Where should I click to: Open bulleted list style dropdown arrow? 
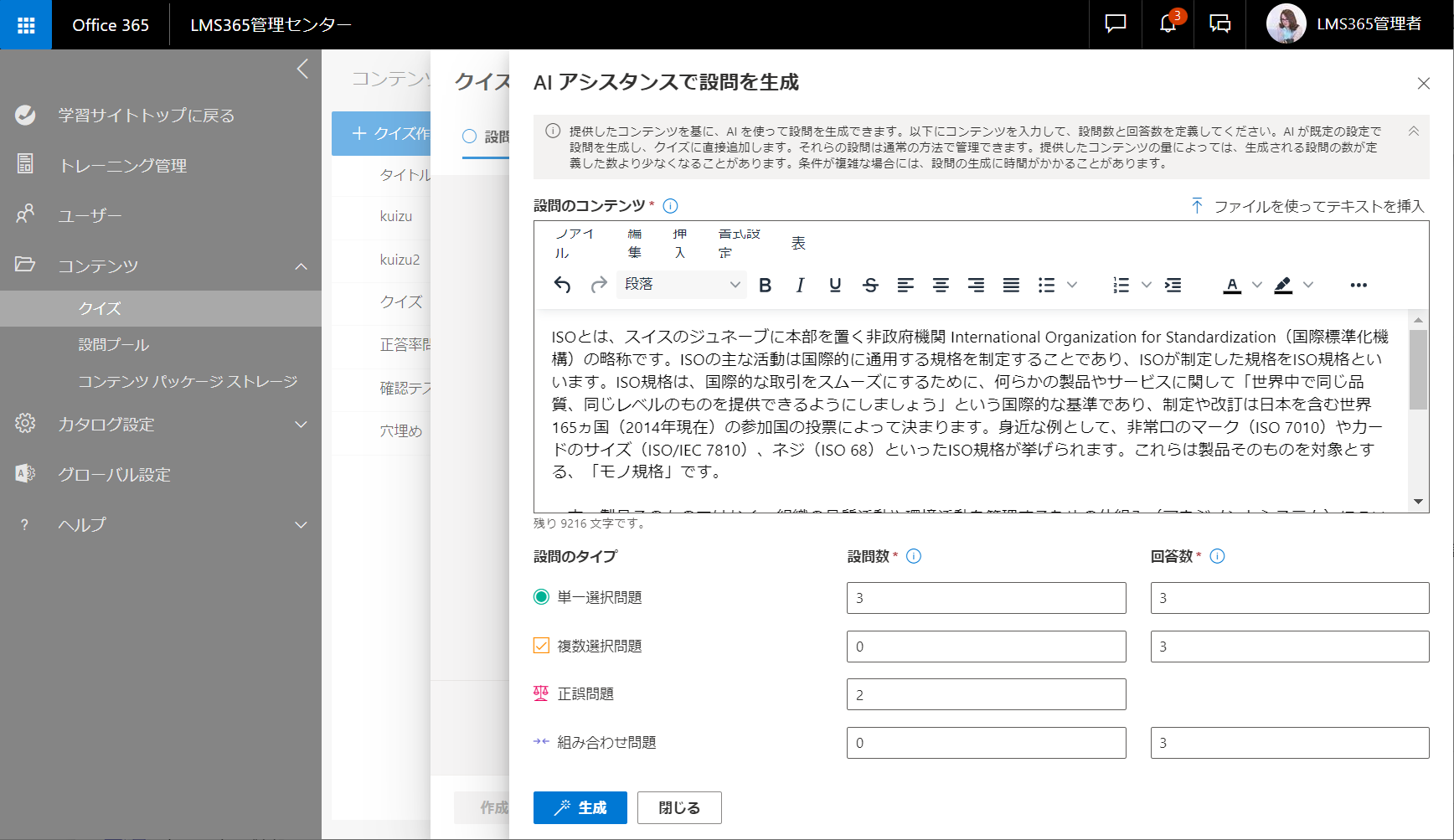point(1071,285)
